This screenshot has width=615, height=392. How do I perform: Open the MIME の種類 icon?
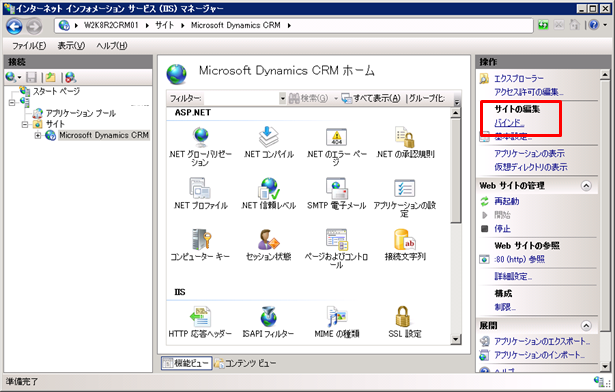click(337, 323)
